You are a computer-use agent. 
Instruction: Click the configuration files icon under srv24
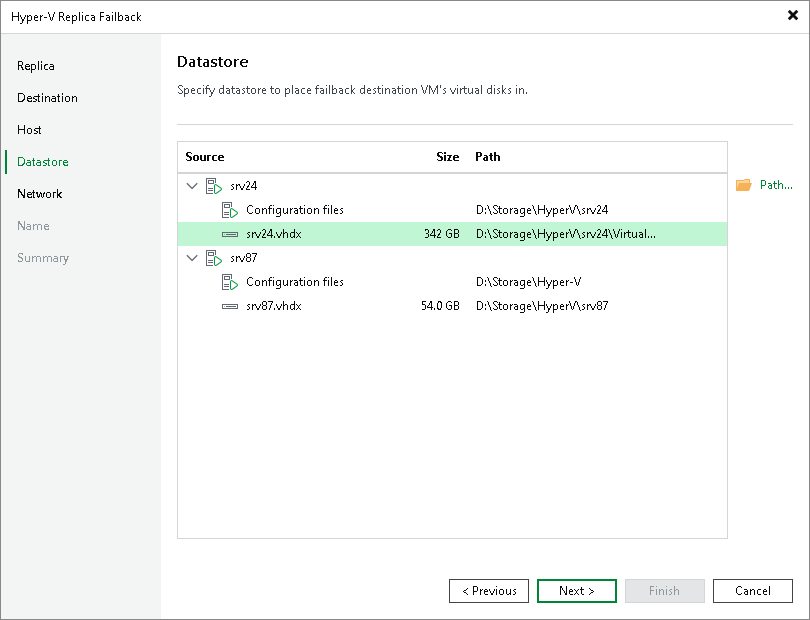[230, 210]
